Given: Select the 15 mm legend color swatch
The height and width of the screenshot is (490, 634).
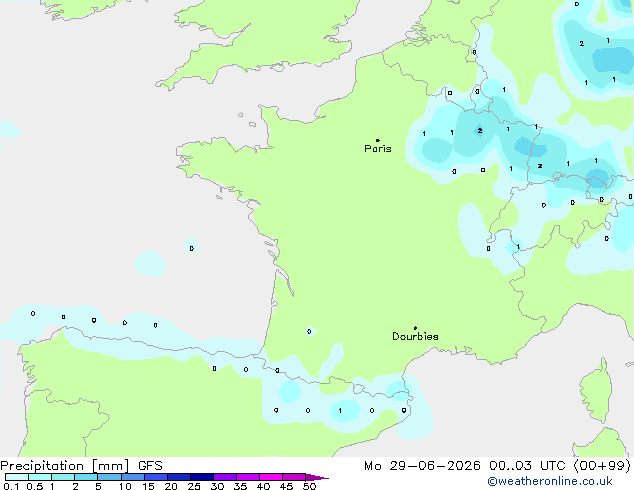Looking at the screenshot, I should pyautogui.click(x=156, y=477).
